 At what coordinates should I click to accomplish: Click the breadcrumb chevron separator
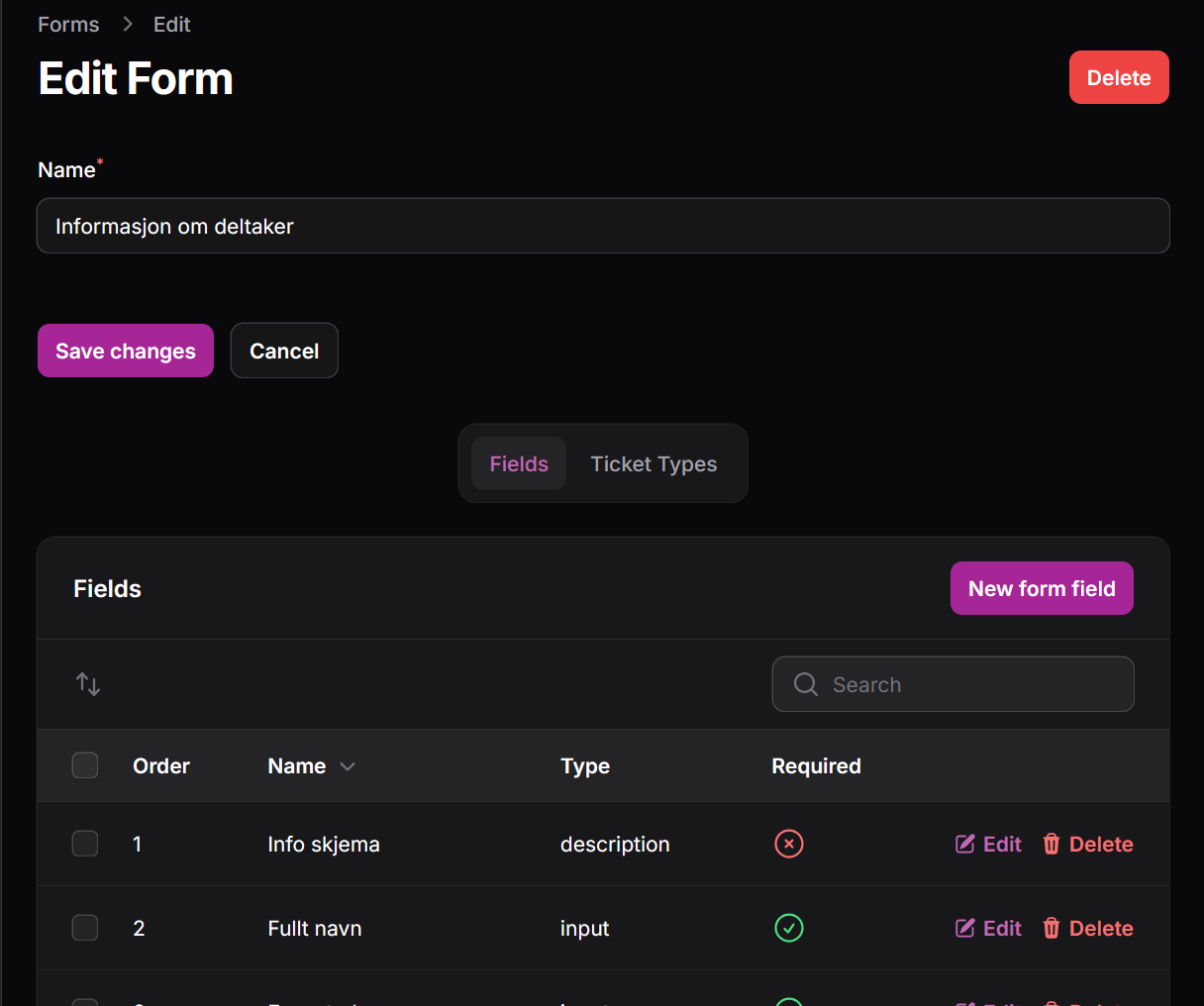tap(127, 25)
